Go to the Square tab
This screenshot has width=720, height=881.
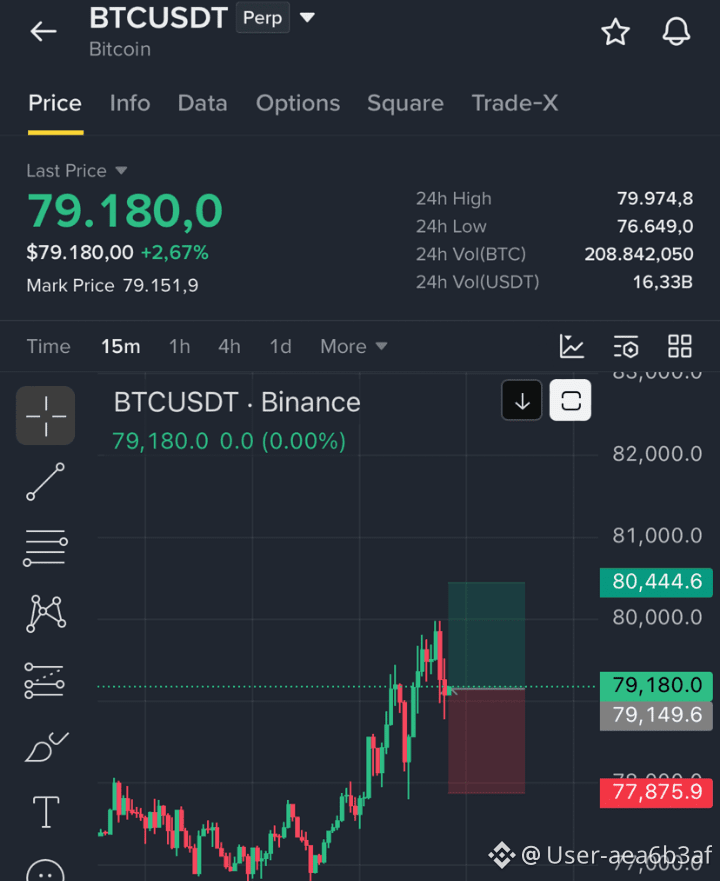(405, 103)
